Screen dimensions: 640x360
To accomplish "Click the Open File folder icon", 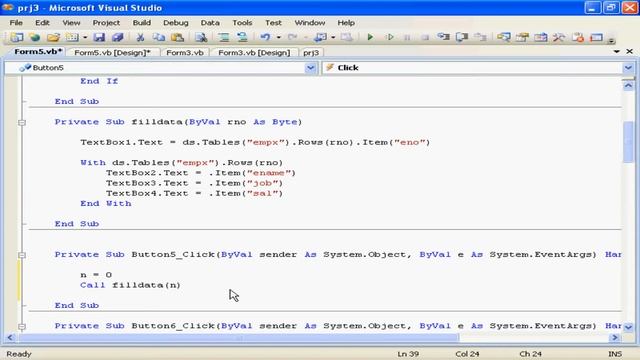I will click(x=53, y=38).
